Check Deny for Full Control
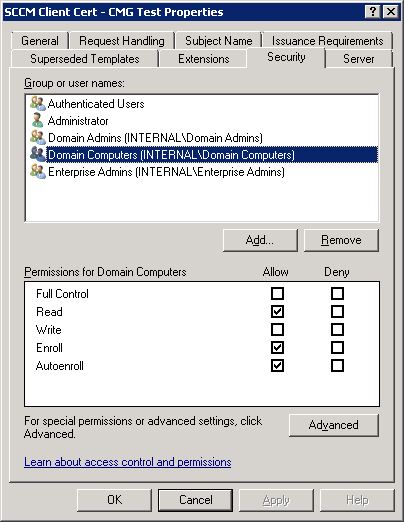This screenshot has height=522, width=404. pyautogui.click(x=337, y=294)
